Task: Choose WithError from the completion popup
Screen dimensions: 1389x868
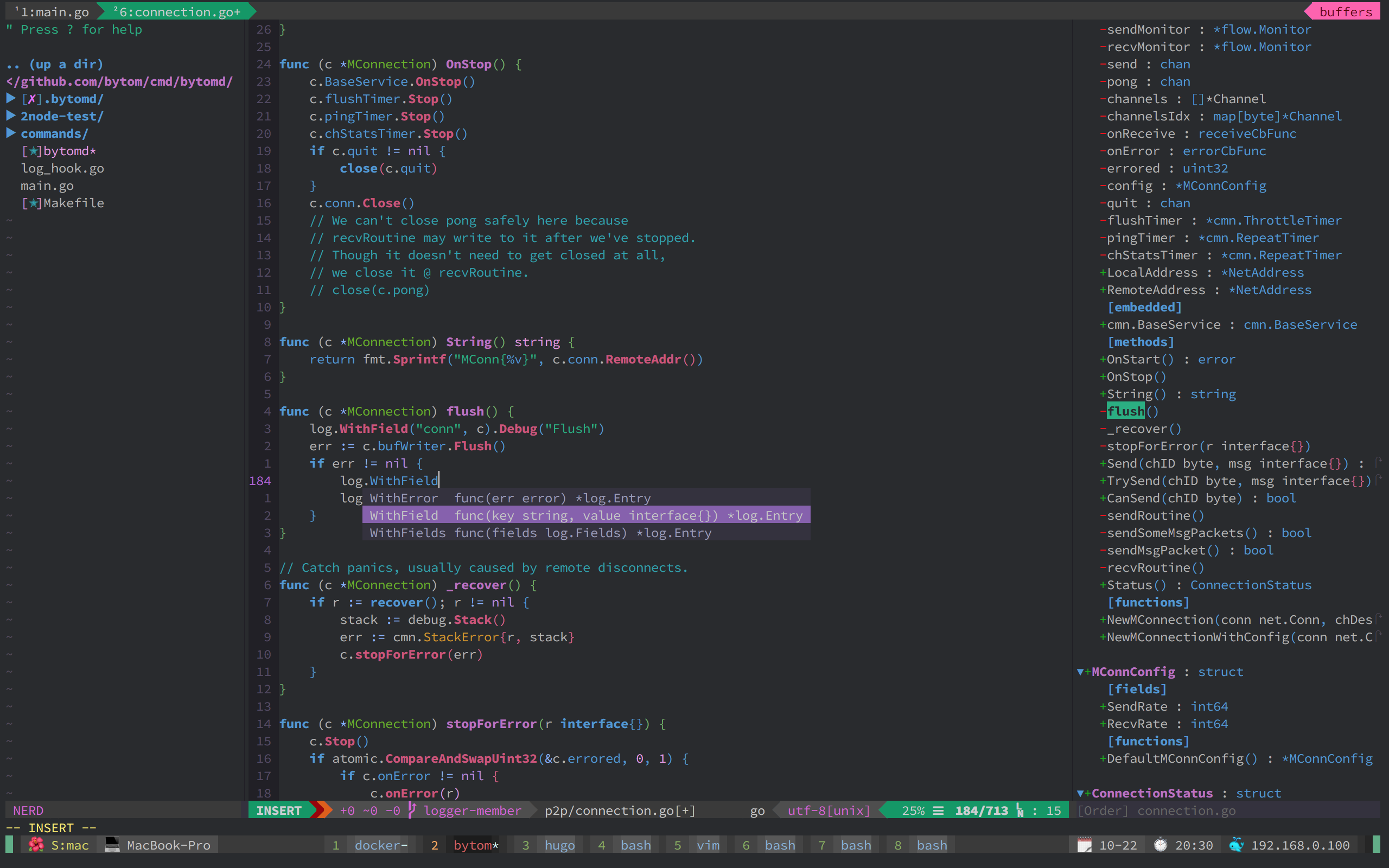Action: 586,497
